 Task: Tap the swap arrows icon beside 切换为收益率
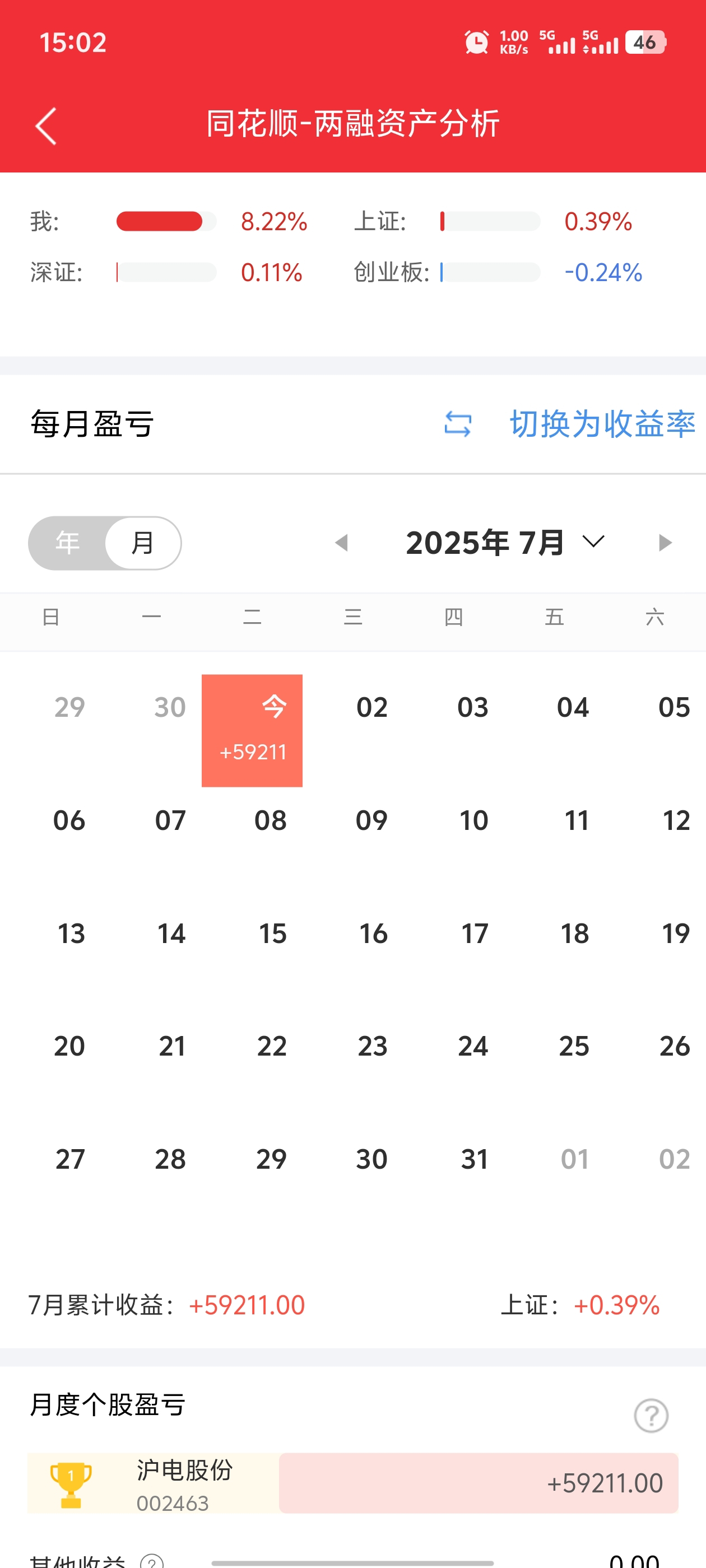[x=457, y=424]
